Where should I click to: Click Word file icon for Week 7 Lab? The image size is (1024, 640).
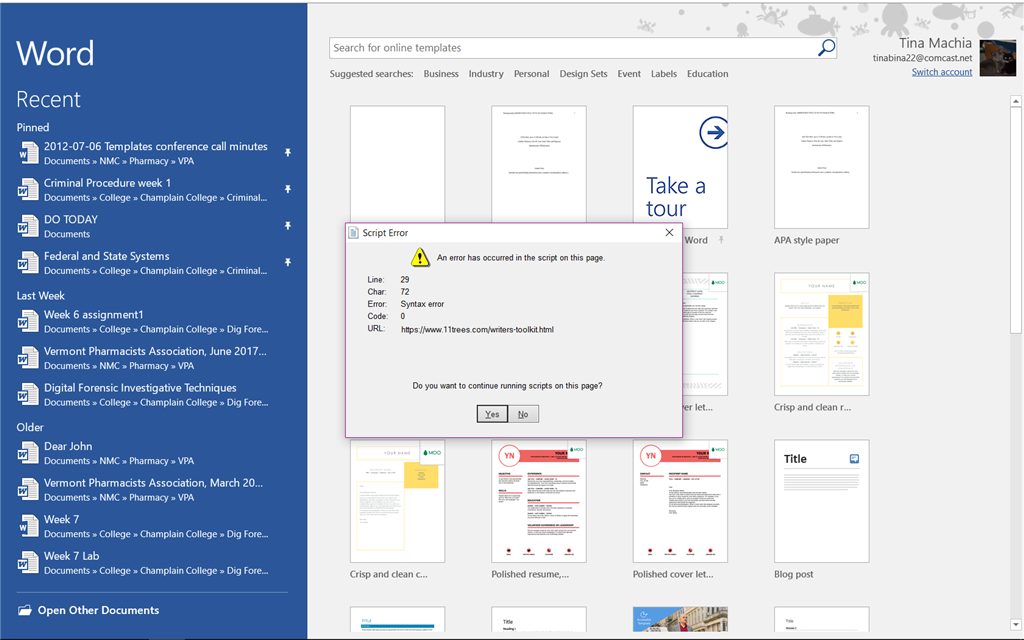(27, 562)
